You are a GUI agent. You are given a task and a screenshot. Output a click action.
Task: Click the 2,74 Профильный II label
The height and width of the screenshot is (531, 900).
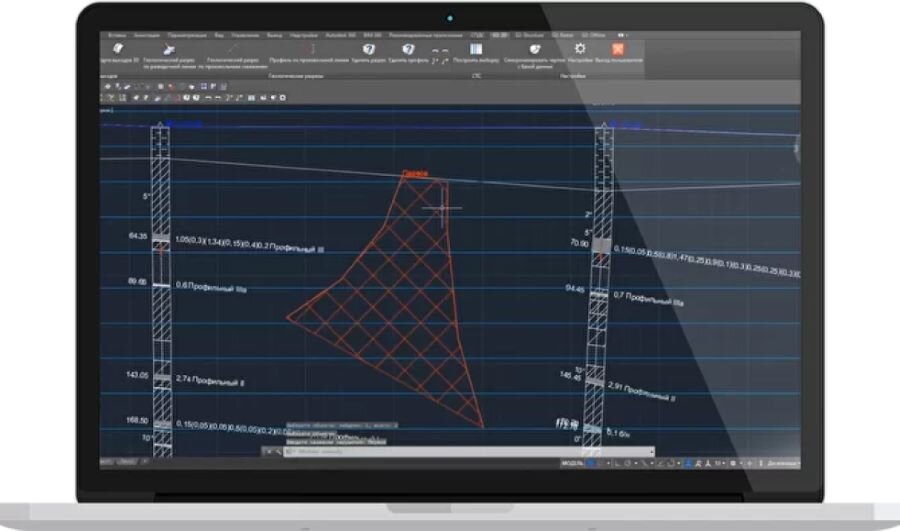pos(210,380)
